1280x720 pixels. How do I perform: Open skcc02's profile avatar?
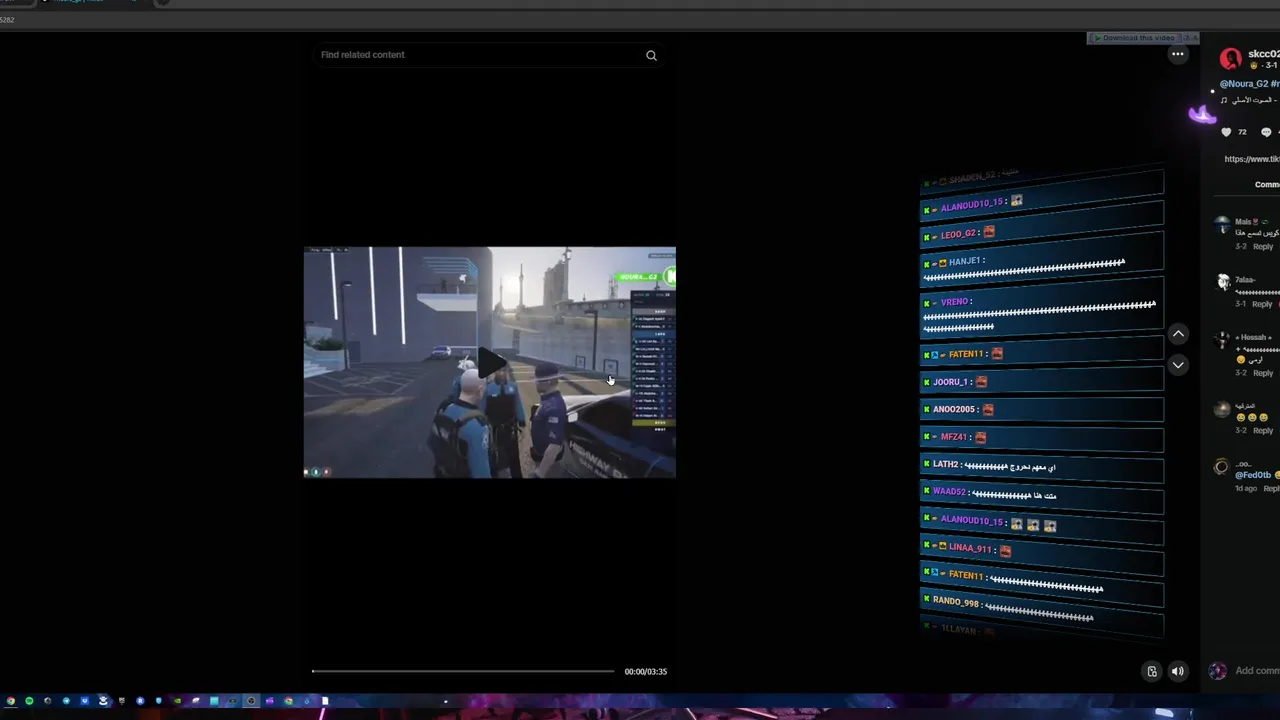tap(1231, 59)
